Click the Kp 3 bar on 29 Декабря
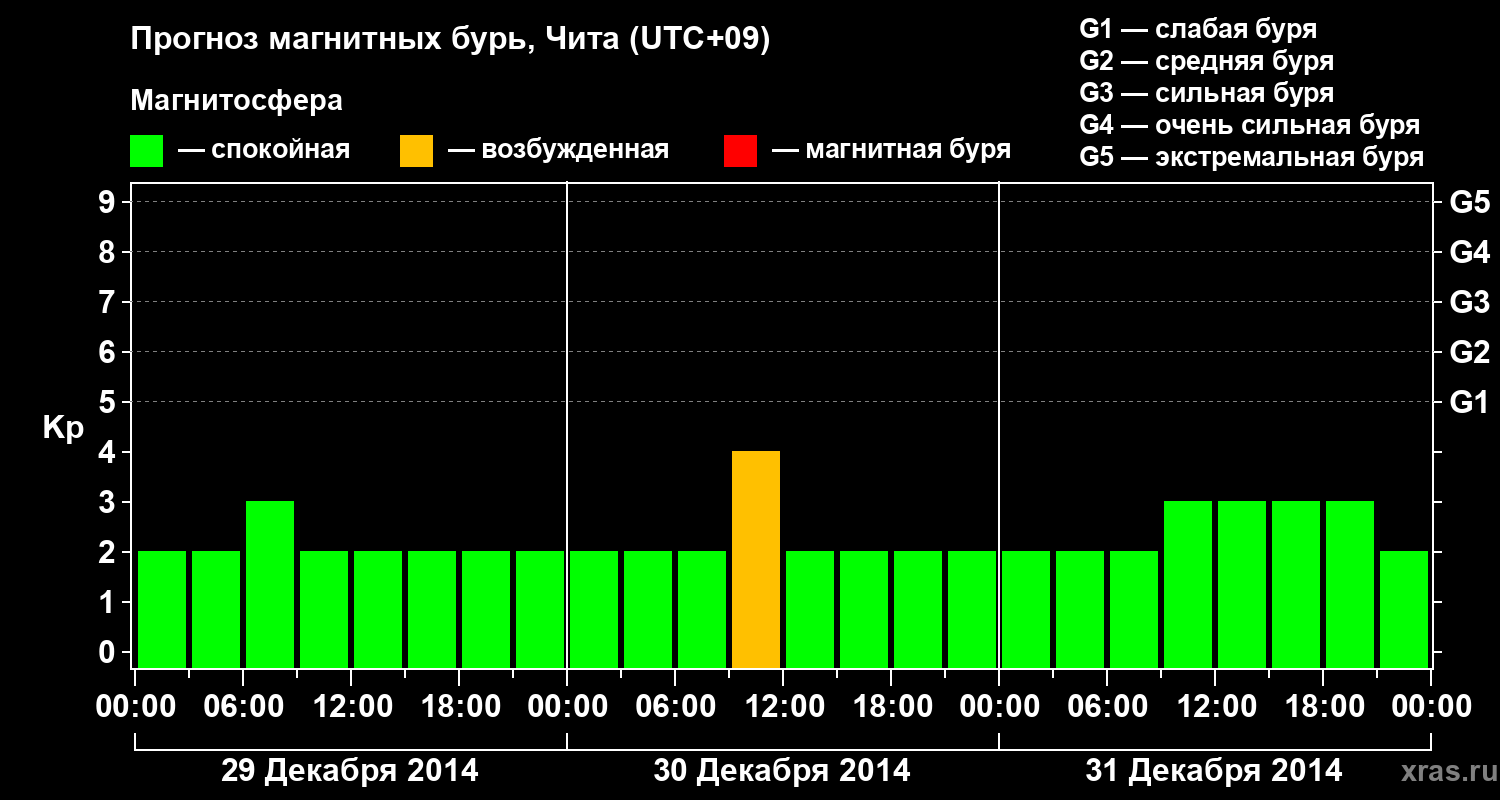Viewport: 1500px width, 800px height. [x=270, y=585]
